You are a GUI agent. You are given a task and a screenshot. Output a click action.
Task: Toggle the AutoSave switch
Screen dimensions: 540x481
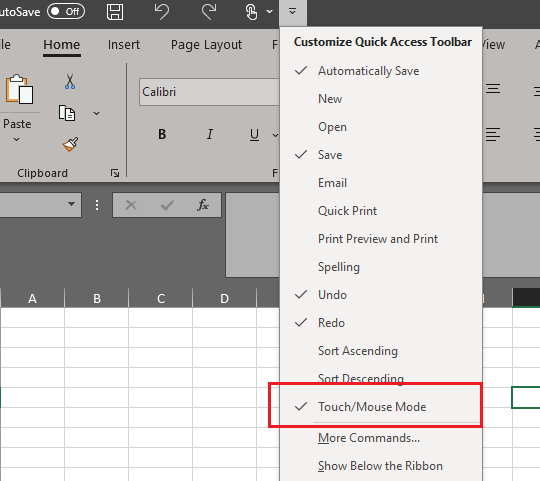coord(66,12)
